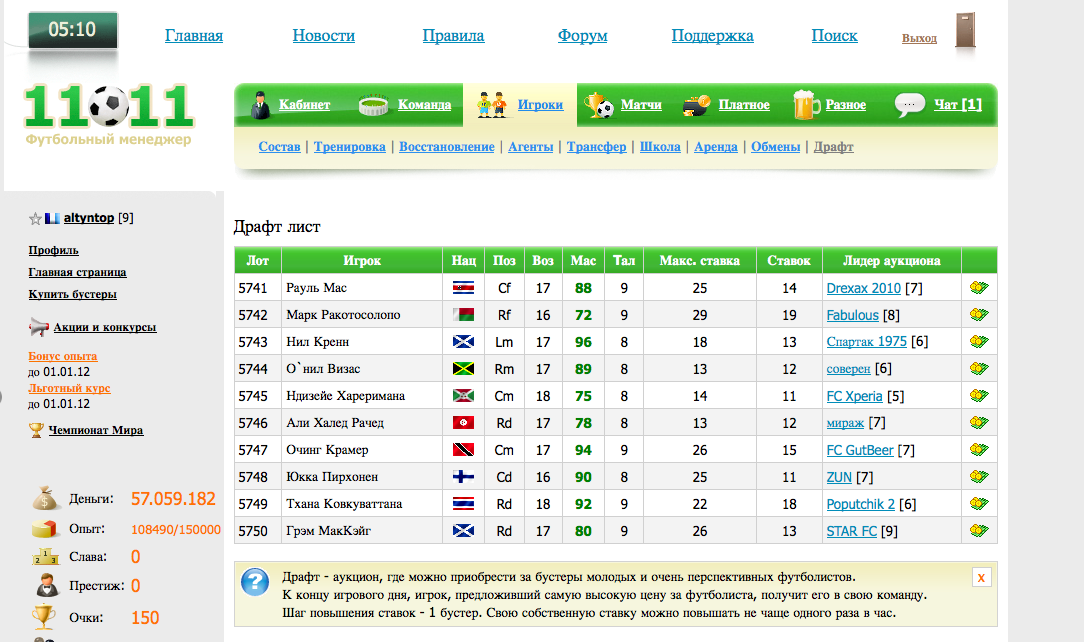The width and height of the screenshot is (1084, 642).
Task: Open the Тренировка submenu link
Action: tap(350, 147)
